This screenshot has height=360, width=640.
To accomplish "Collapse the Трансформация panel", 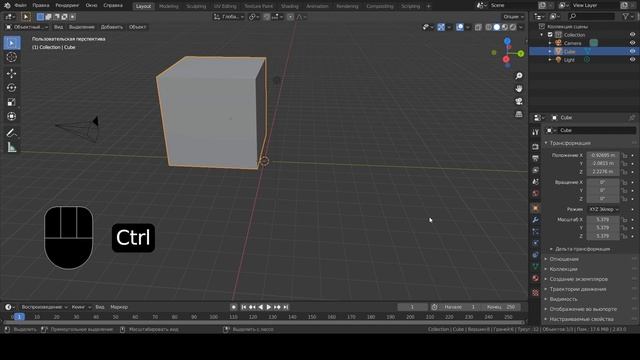I will pos(569,143).
